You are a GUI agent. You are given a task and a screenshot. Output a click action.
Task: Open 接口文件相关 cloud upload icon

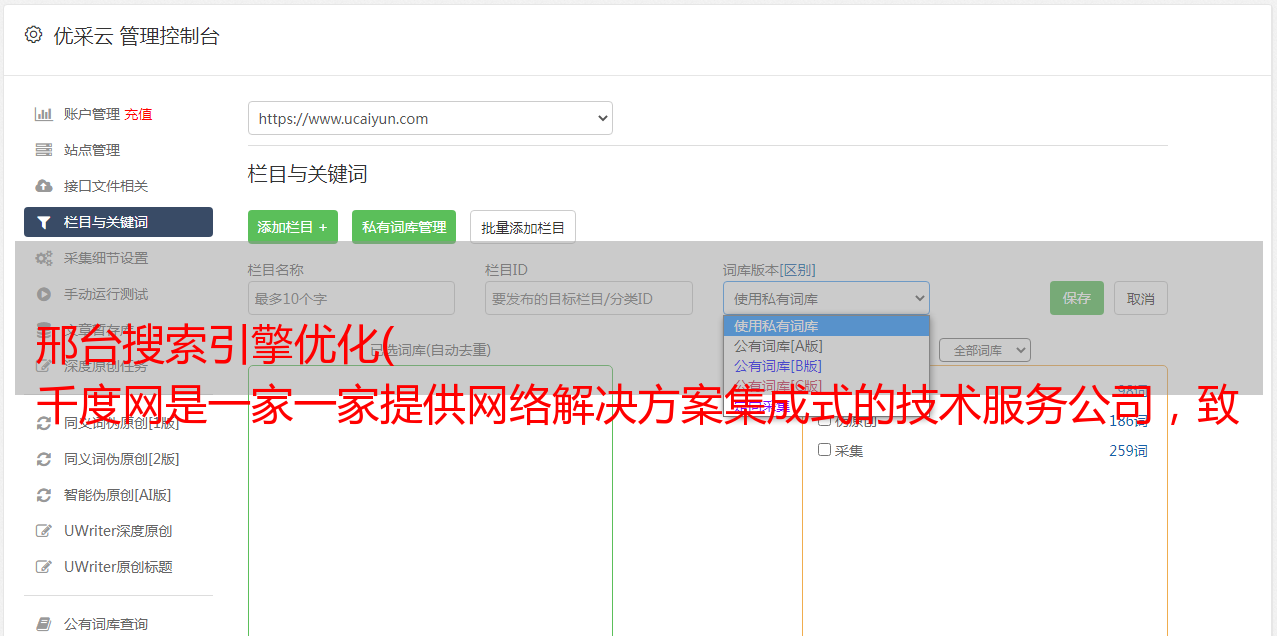[44, 186]
